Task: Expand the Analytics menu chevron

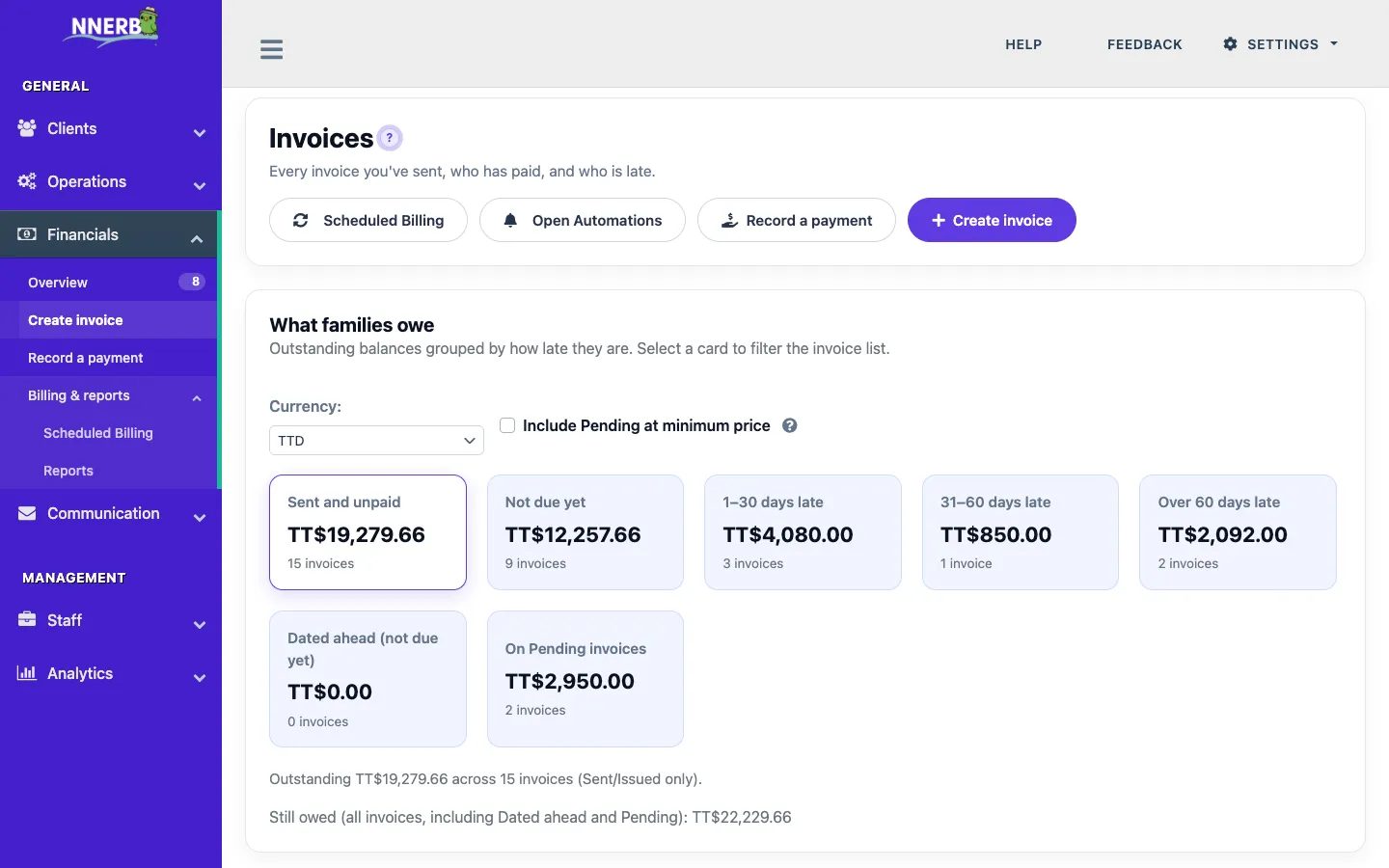Action: click(200, 678)
